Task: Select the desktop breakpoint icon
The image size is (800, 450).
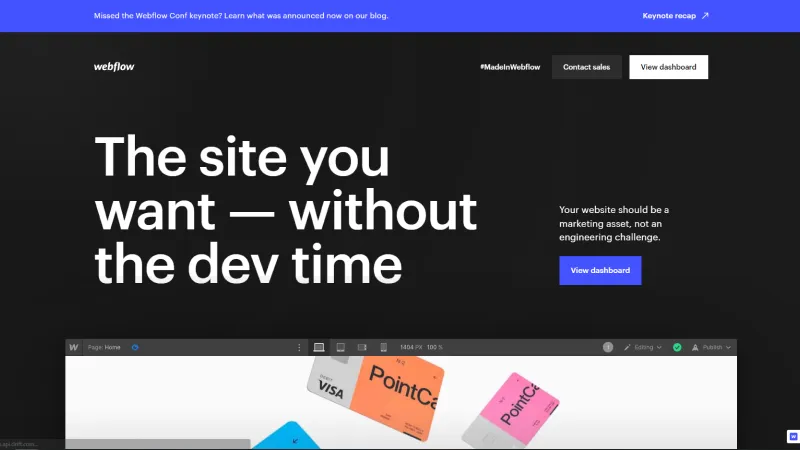Action: (x=319, y=347)
